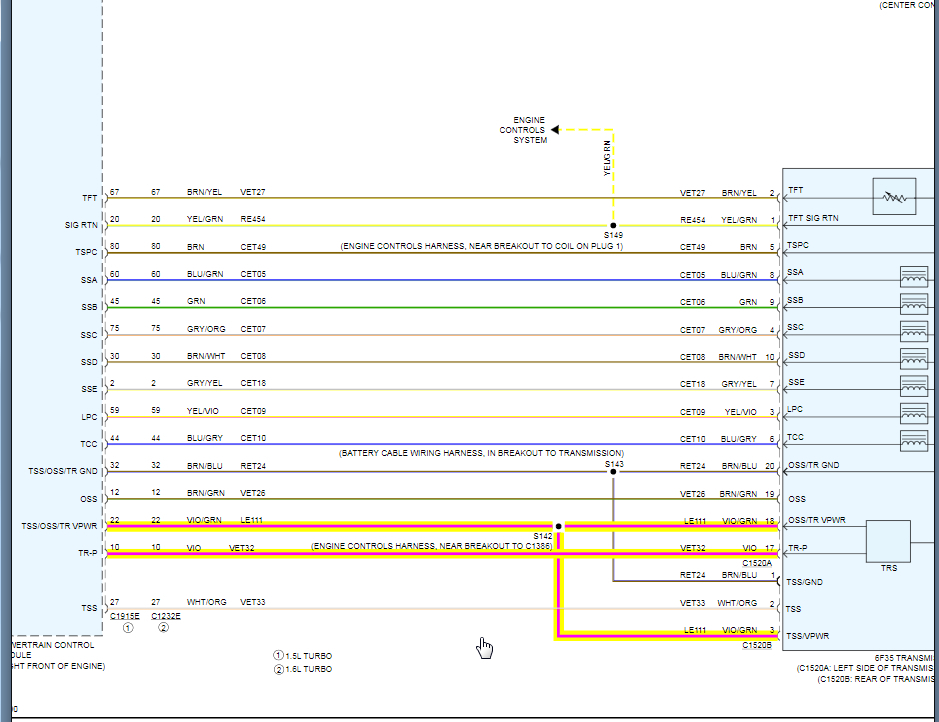Select the blue CET05 BLU/GRN wire line
Screen dimensions: 939x722
[x=443, y=280]
